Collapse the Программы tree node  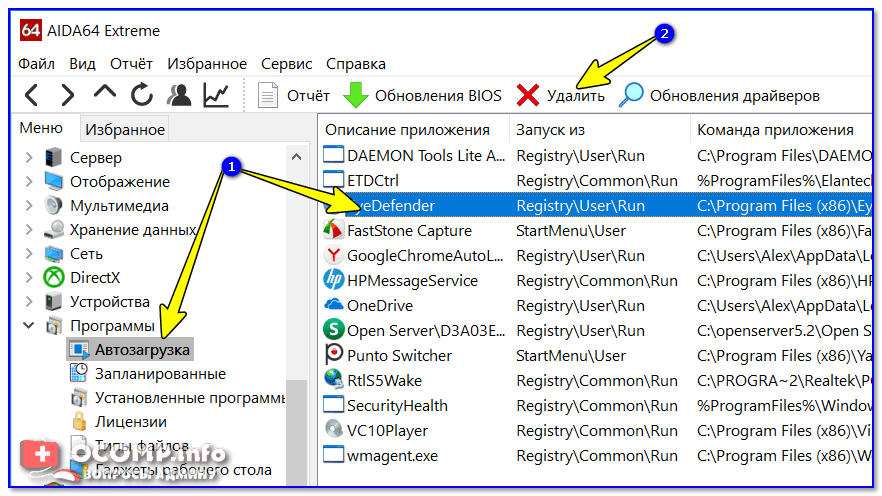click(29, 326)
